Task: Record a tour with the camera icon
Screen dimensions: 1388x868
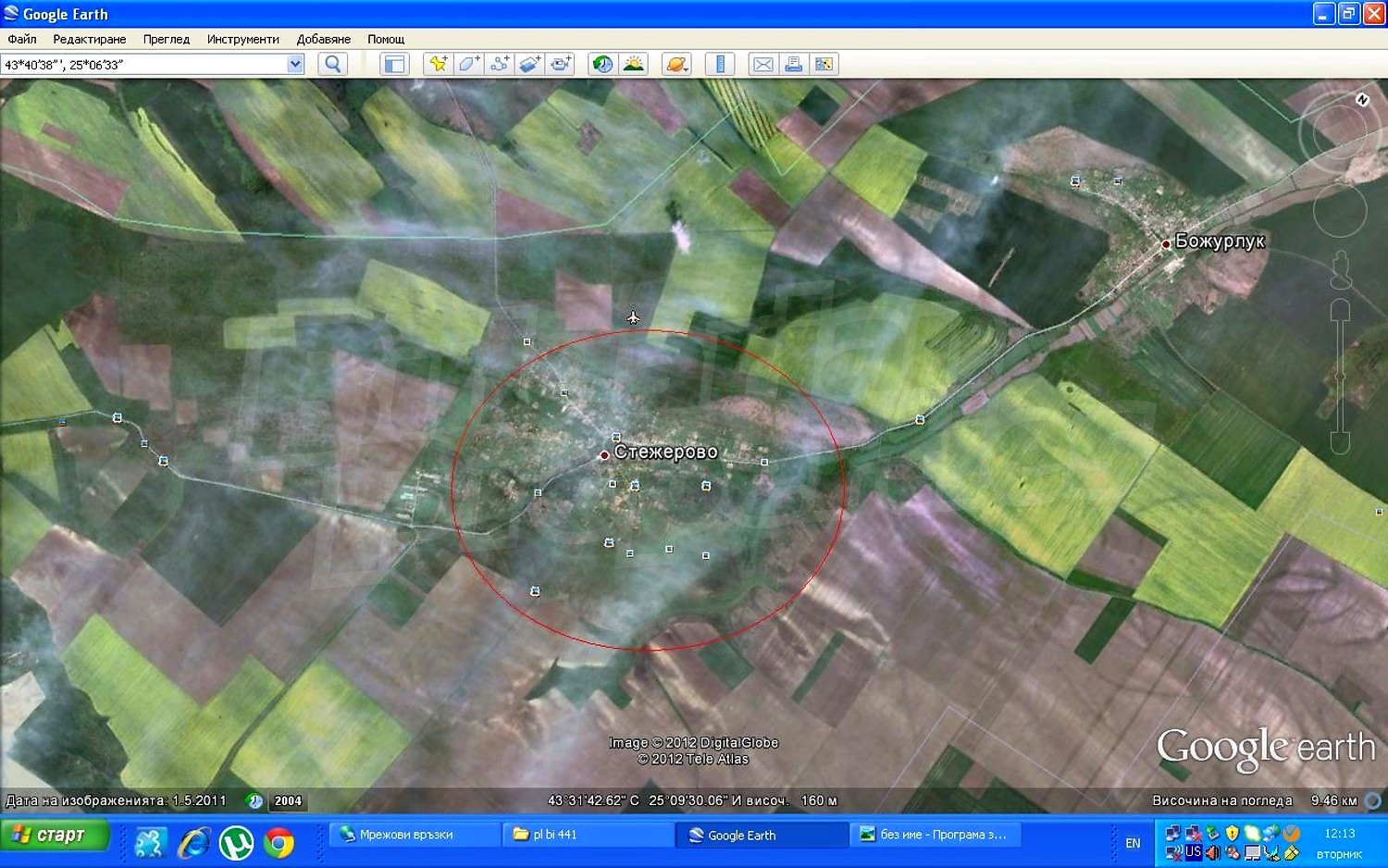Action: coord(561,64)
